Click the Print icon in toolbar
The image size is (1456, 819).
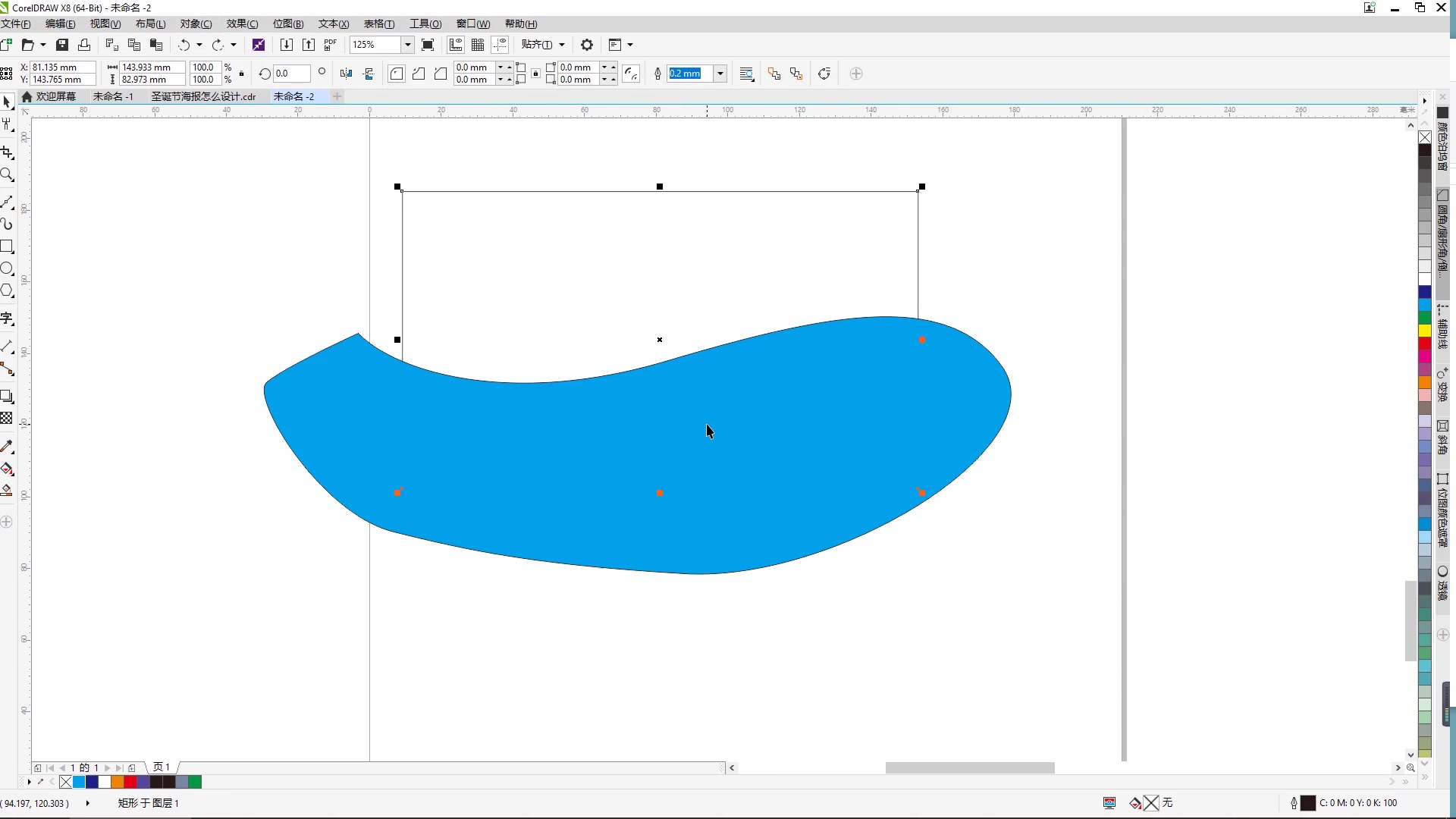[84, 45]
